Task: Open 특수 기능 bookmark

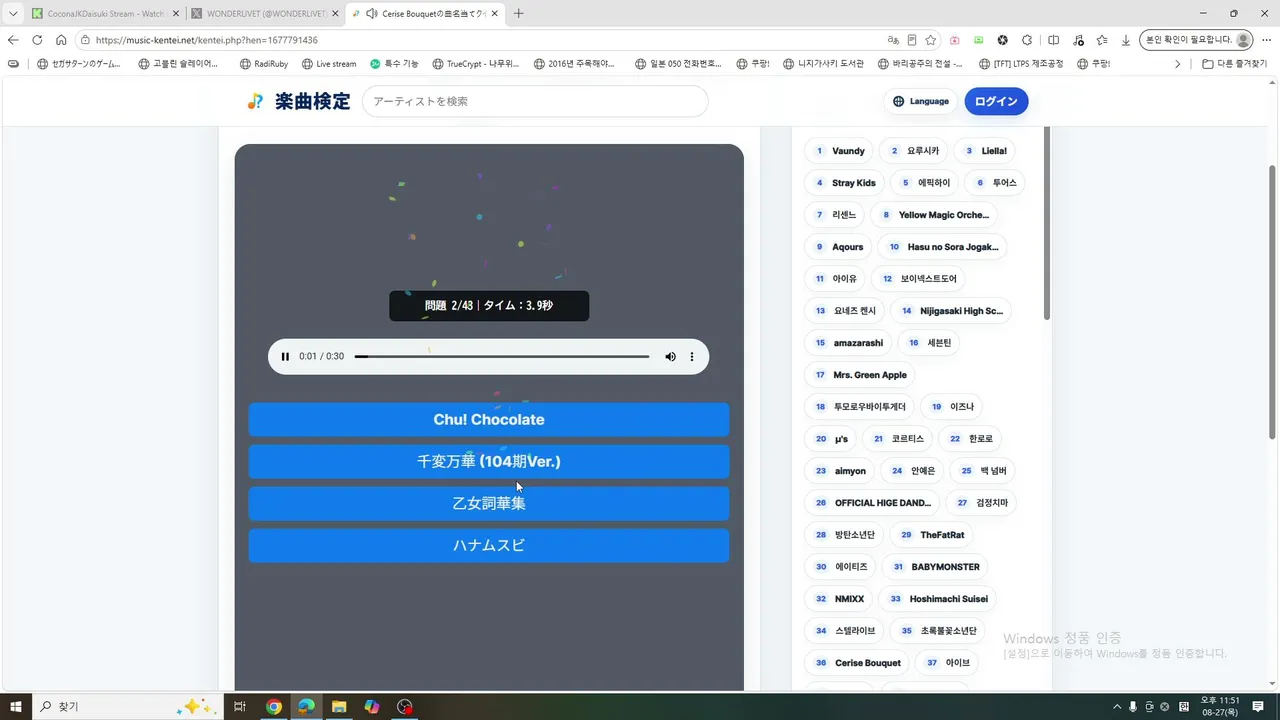Action: (x=395, y=64)
